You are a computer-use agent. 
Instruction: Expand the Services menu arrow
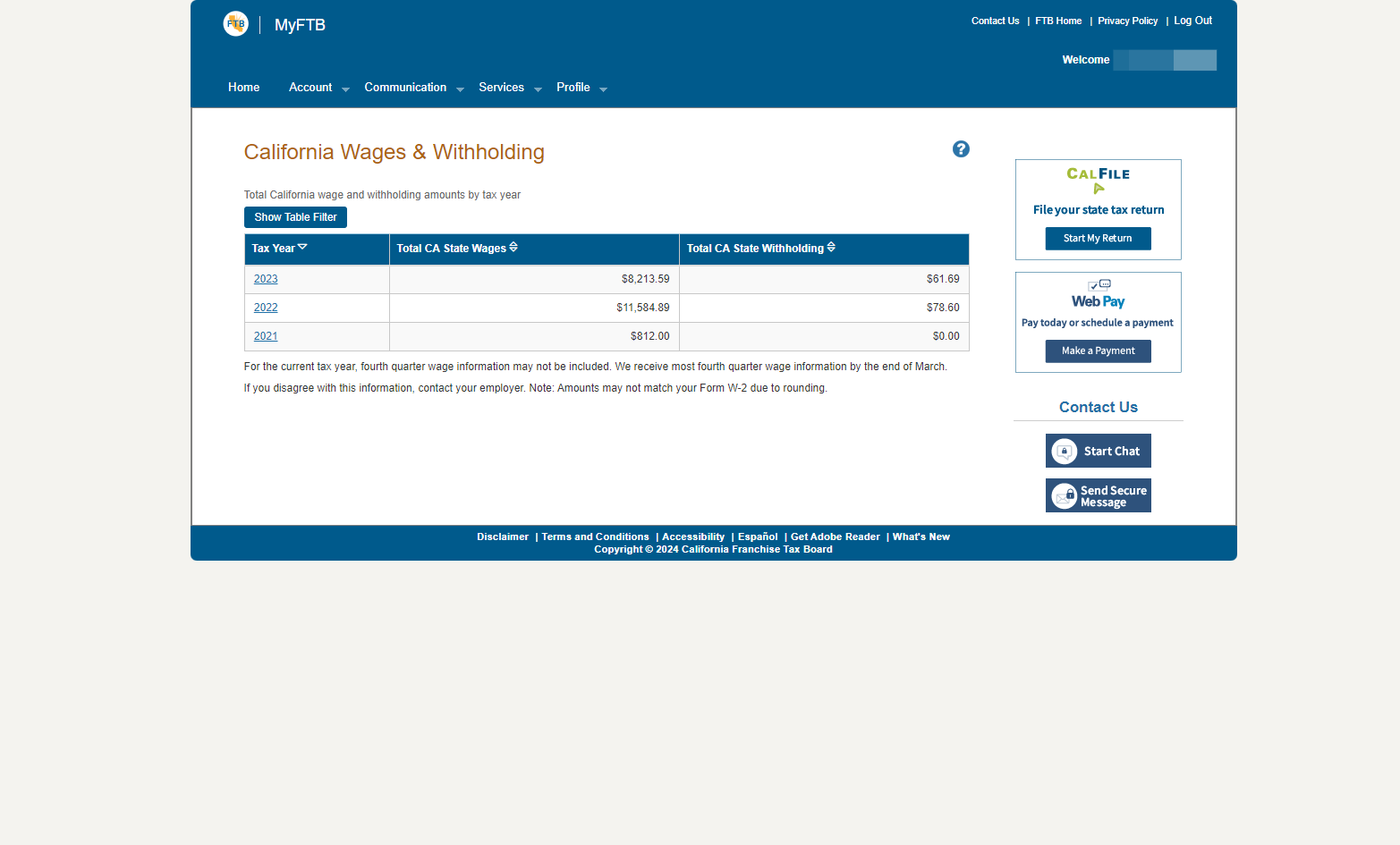pos(538,89)
